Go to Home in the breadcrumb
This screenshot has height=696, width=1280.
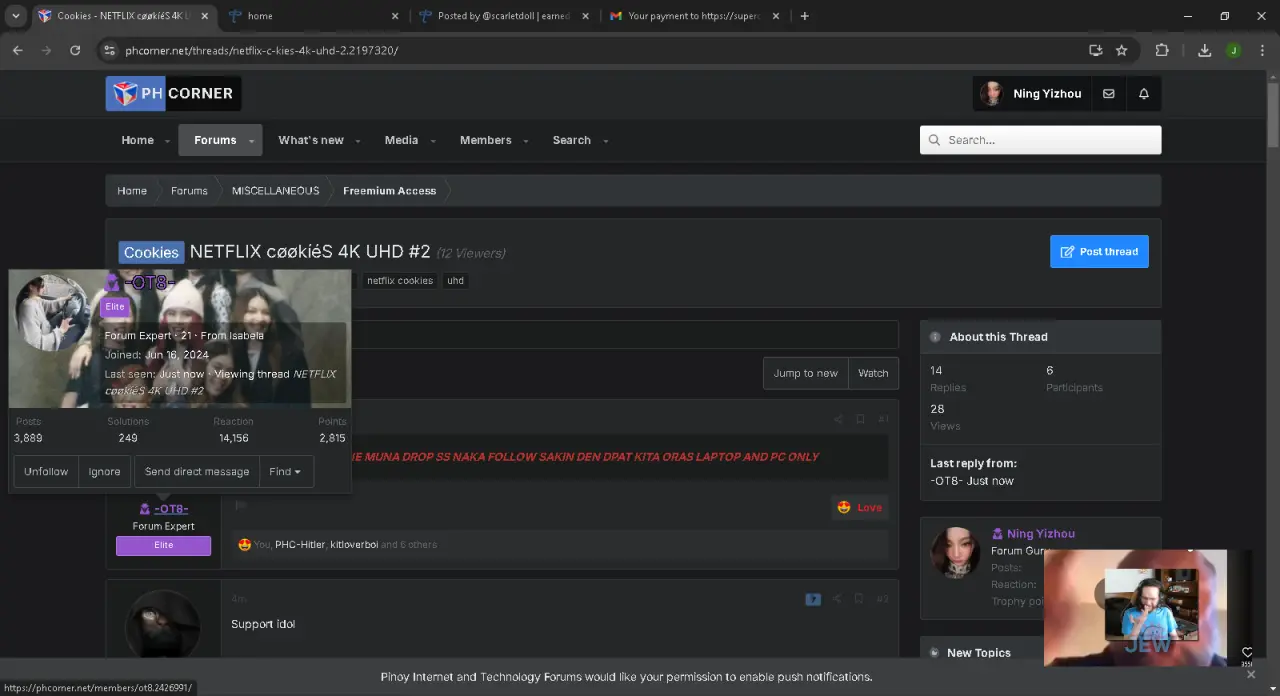(132, 190)
